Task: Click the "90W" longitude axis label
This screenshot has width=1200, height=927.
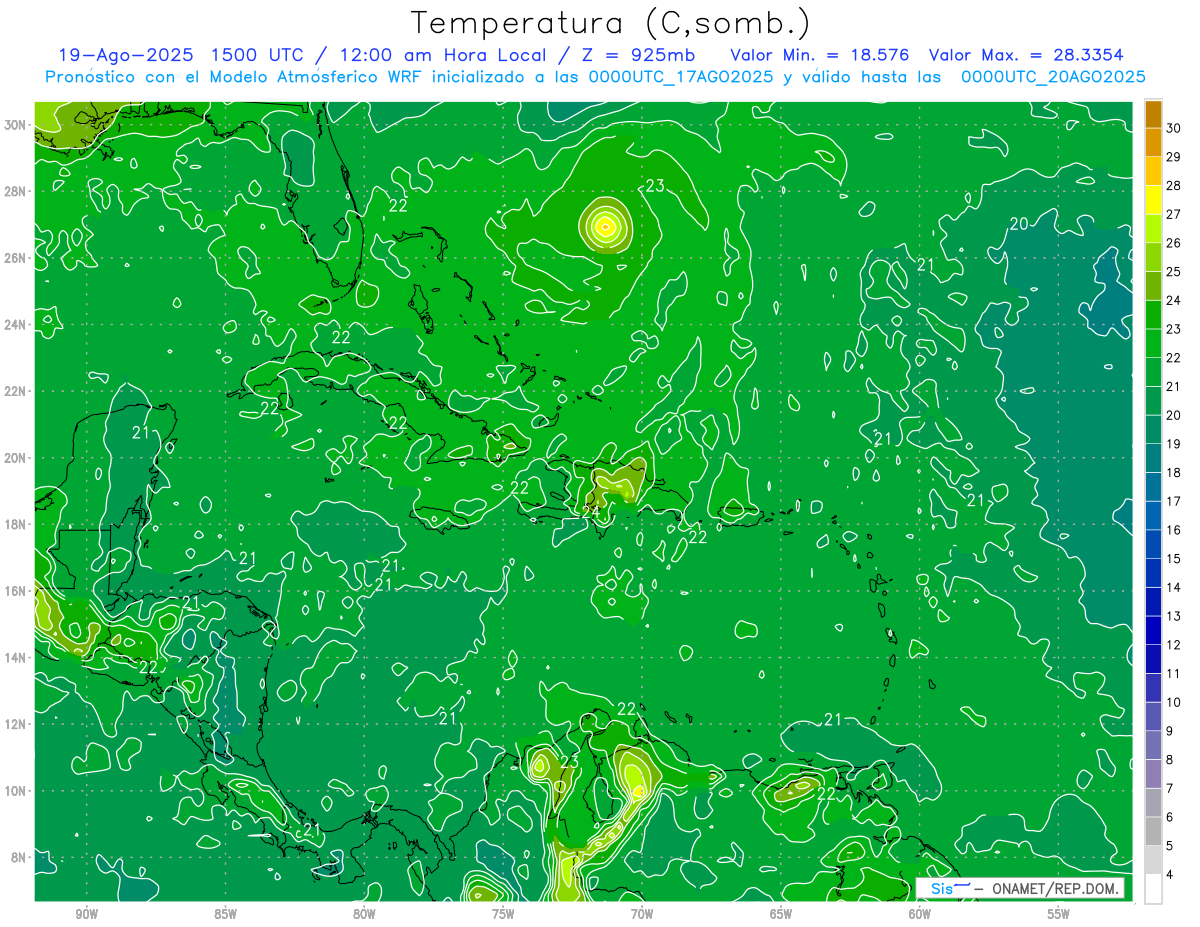Action: tap(86, 914)
